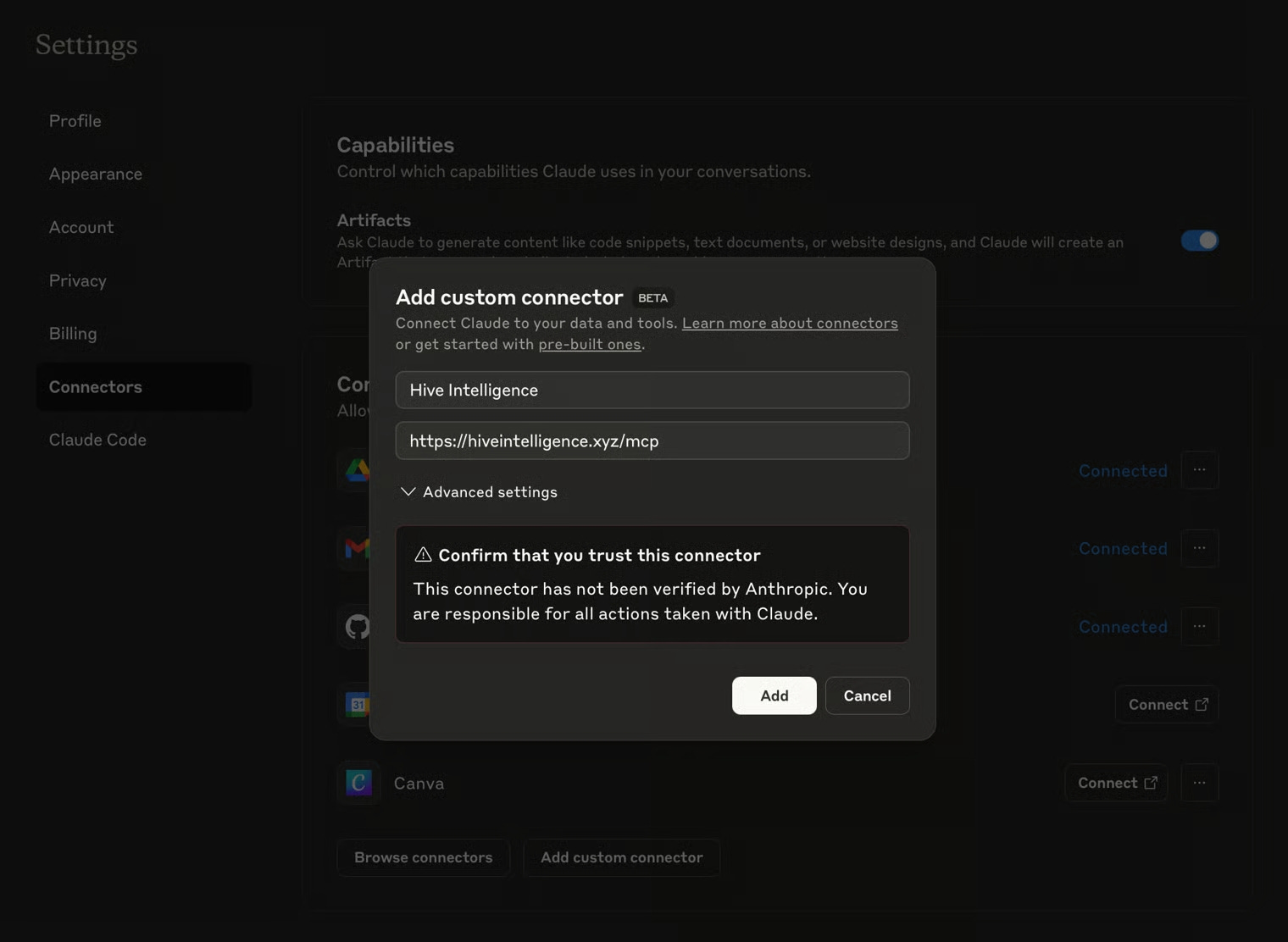This screenshot has height=942, width=1288.
Task: Click Confirm that you trust this connector heading
Action: pyautogui.click(x=599, y=555)
